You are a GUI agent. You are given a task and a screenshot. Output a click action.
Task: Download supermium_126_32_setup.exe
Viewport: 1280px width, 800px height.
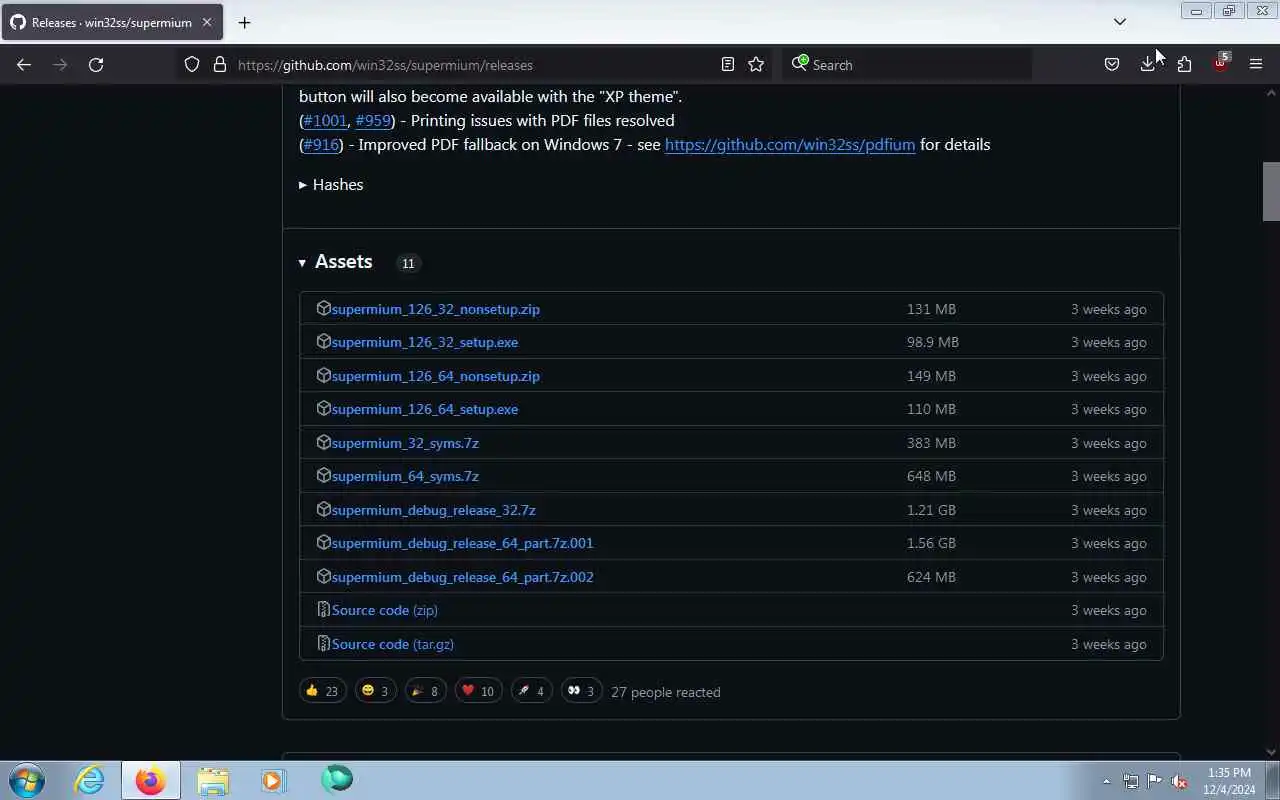(x=425, y=342)
